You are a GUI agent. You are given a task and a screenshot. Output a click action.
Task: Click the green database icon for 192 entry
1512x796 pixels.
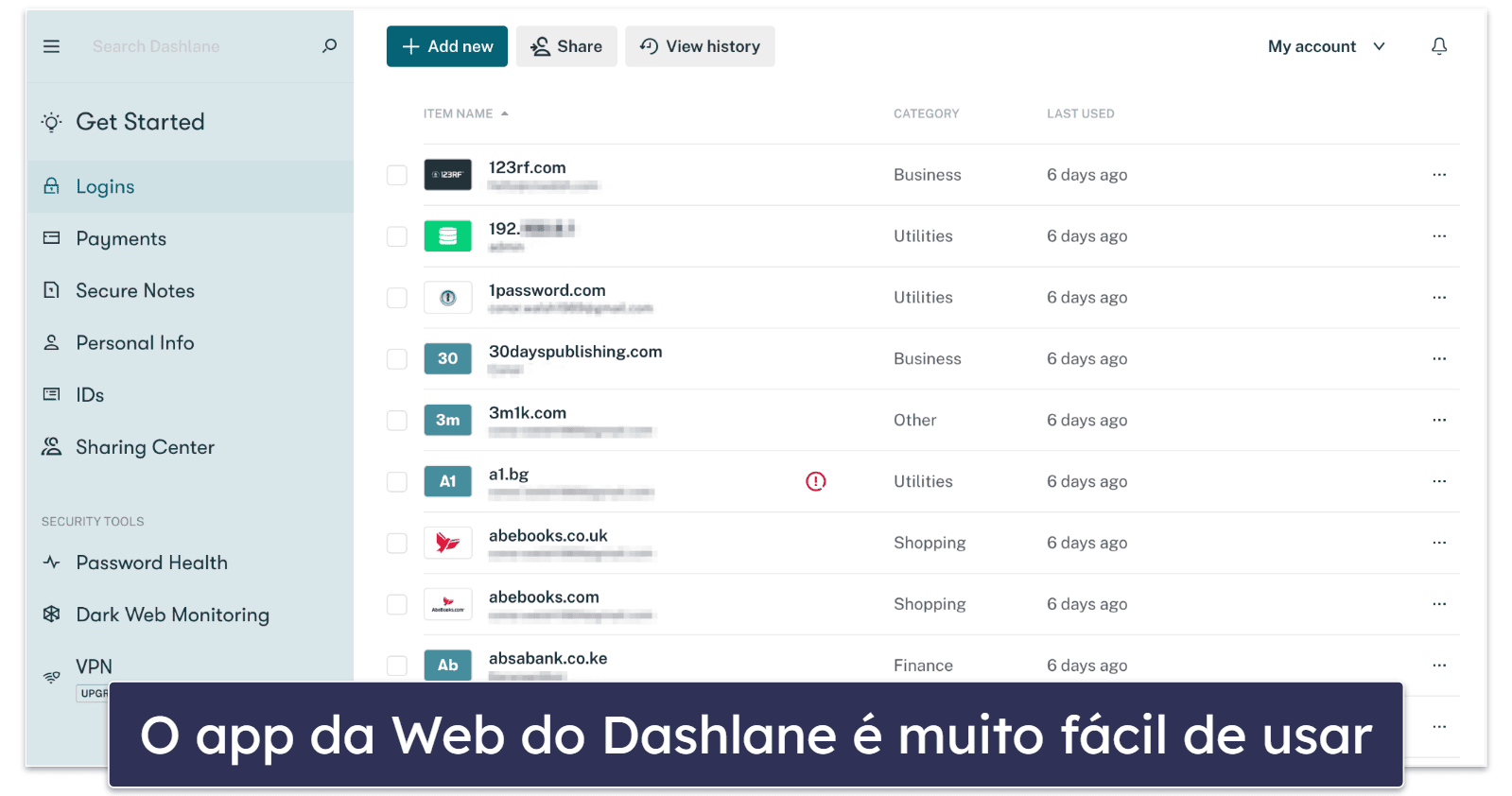coord(447,236)
